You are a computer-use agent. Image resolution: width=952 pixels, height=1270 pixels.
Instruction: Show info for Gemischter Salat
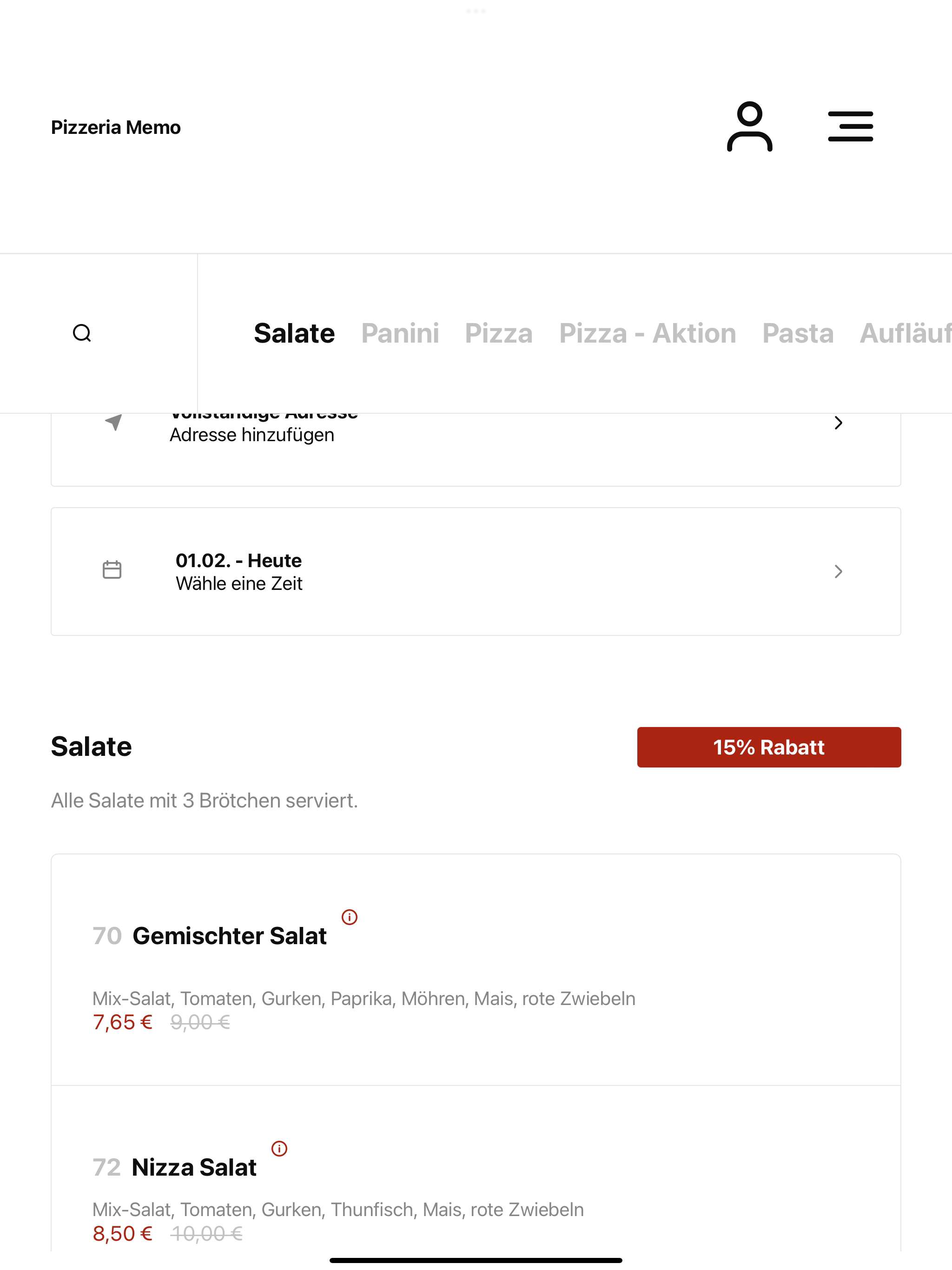[349, 917]
